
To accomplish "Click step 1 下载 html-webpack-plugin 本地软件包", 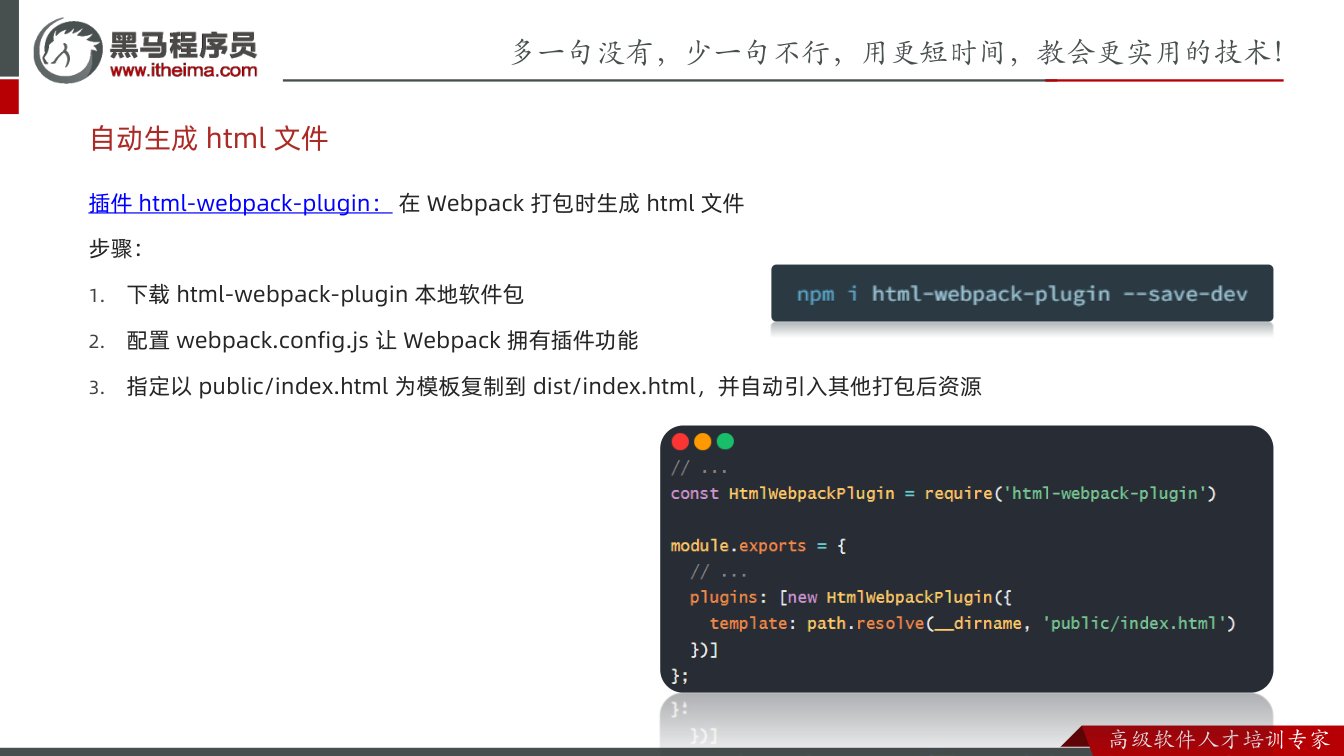I will (x=325, y=294).
